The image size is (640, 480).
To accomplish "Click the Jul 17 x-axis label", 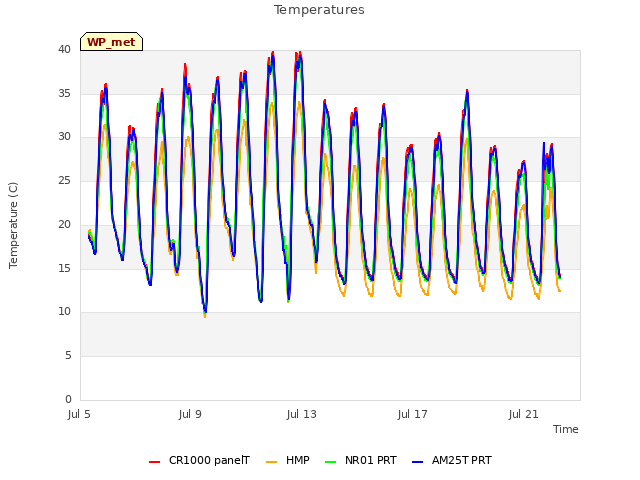I will (413, 414).
